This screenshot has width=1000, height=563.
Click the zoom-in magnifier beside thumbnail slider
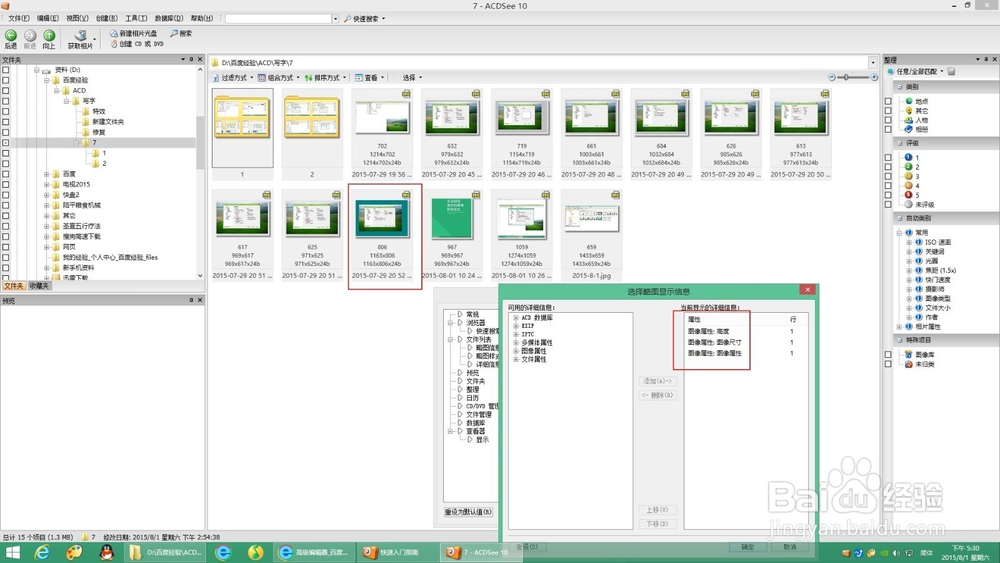click(x=874, y=77)
